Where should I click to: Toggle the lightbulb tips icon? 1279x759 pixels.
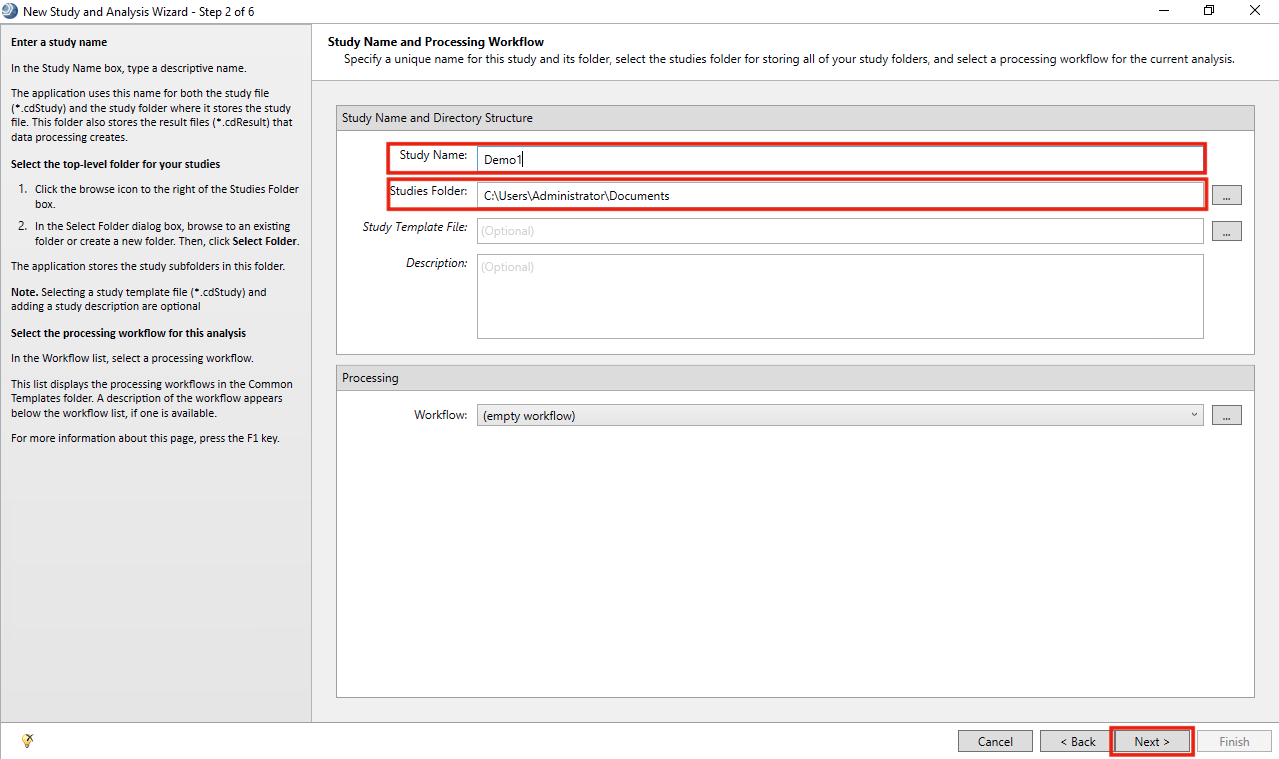(27, 740)
